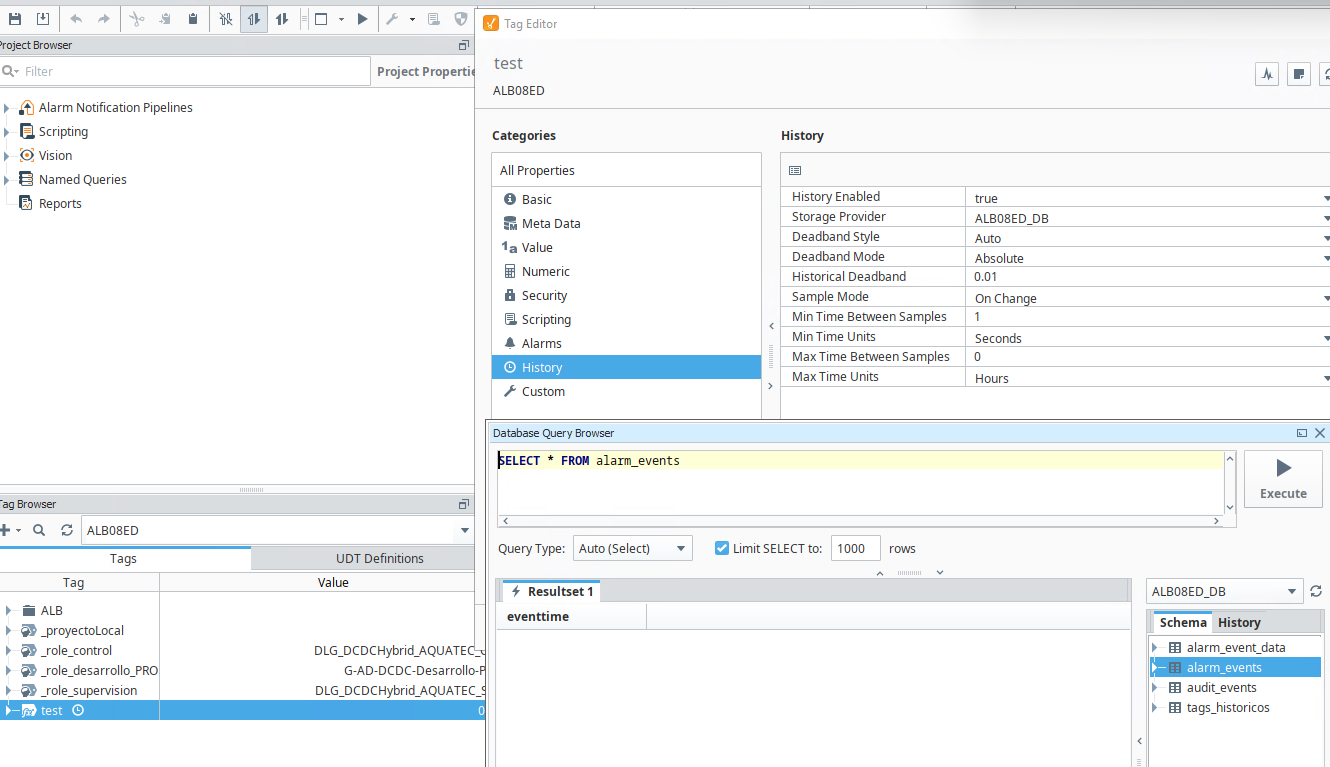Image resolution: width=1330 pixels, height=767 pixels.
Task: Click the Save floppy disk icon
Action: point(15,19)
